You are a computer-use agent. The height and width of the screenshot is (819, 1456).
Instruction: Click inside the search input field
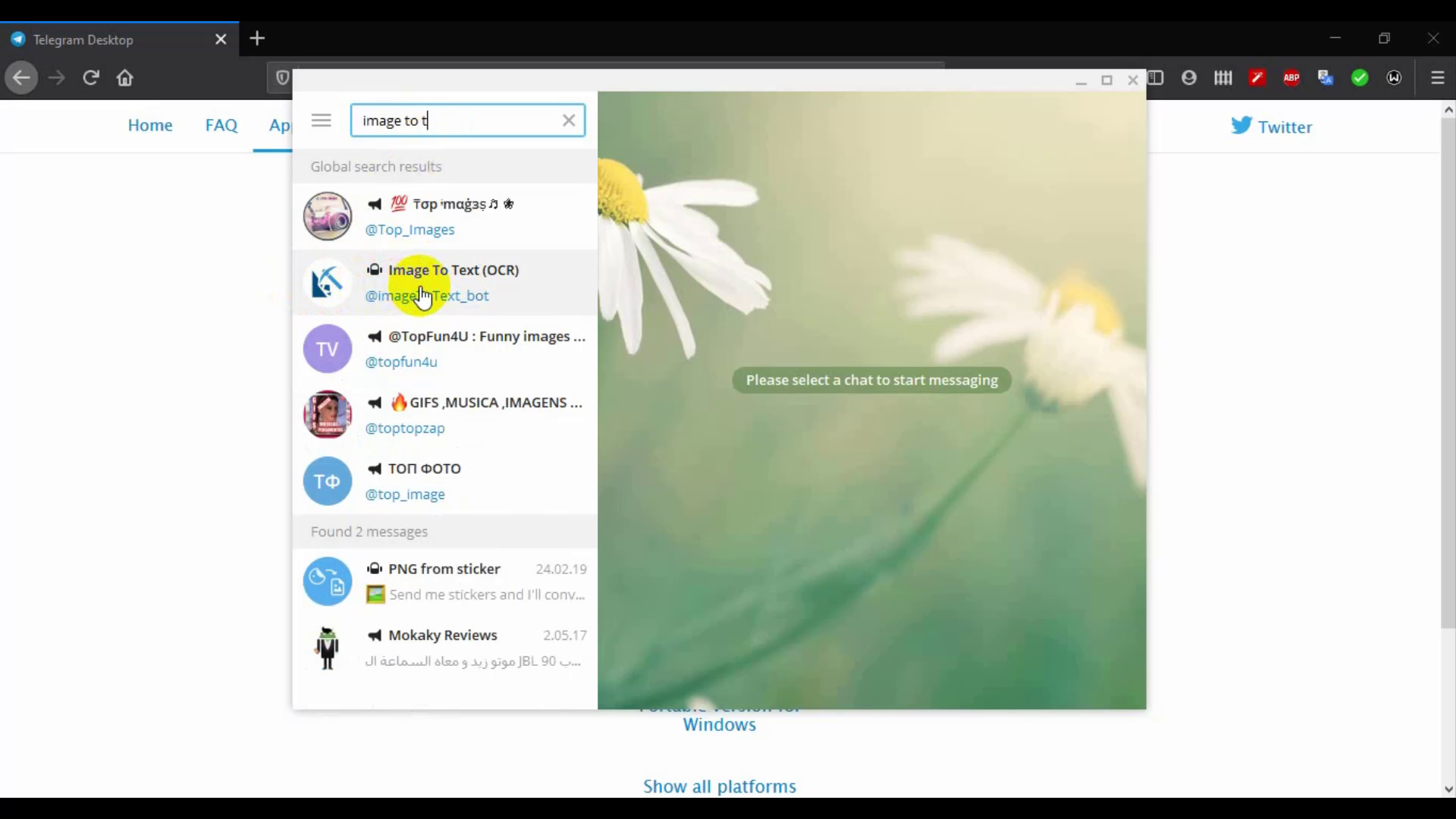click(485, 121)
